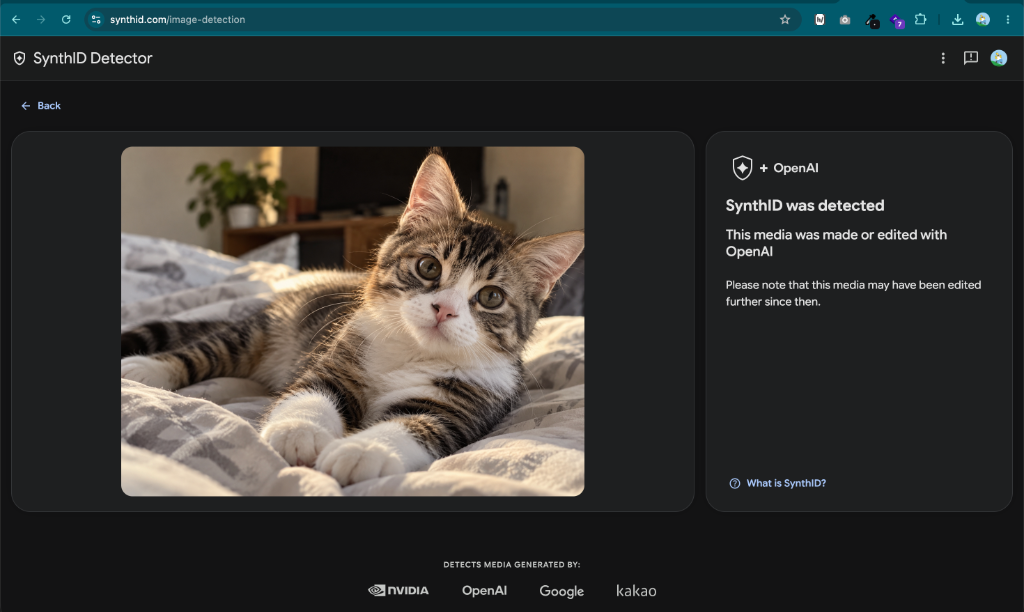
Task: Click the kitten image preview
Action: pyautogui.click(x=353, y=321)
